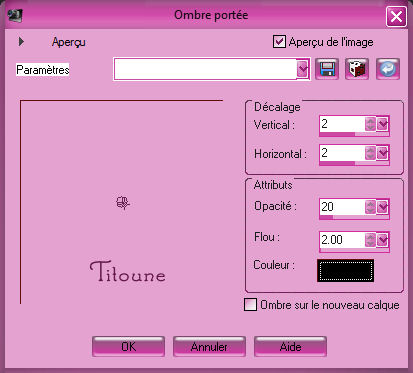Image resolution: width=413 pixels, height=373 pixels.
Task: Click the Aide button
Action: coord(290,347)
